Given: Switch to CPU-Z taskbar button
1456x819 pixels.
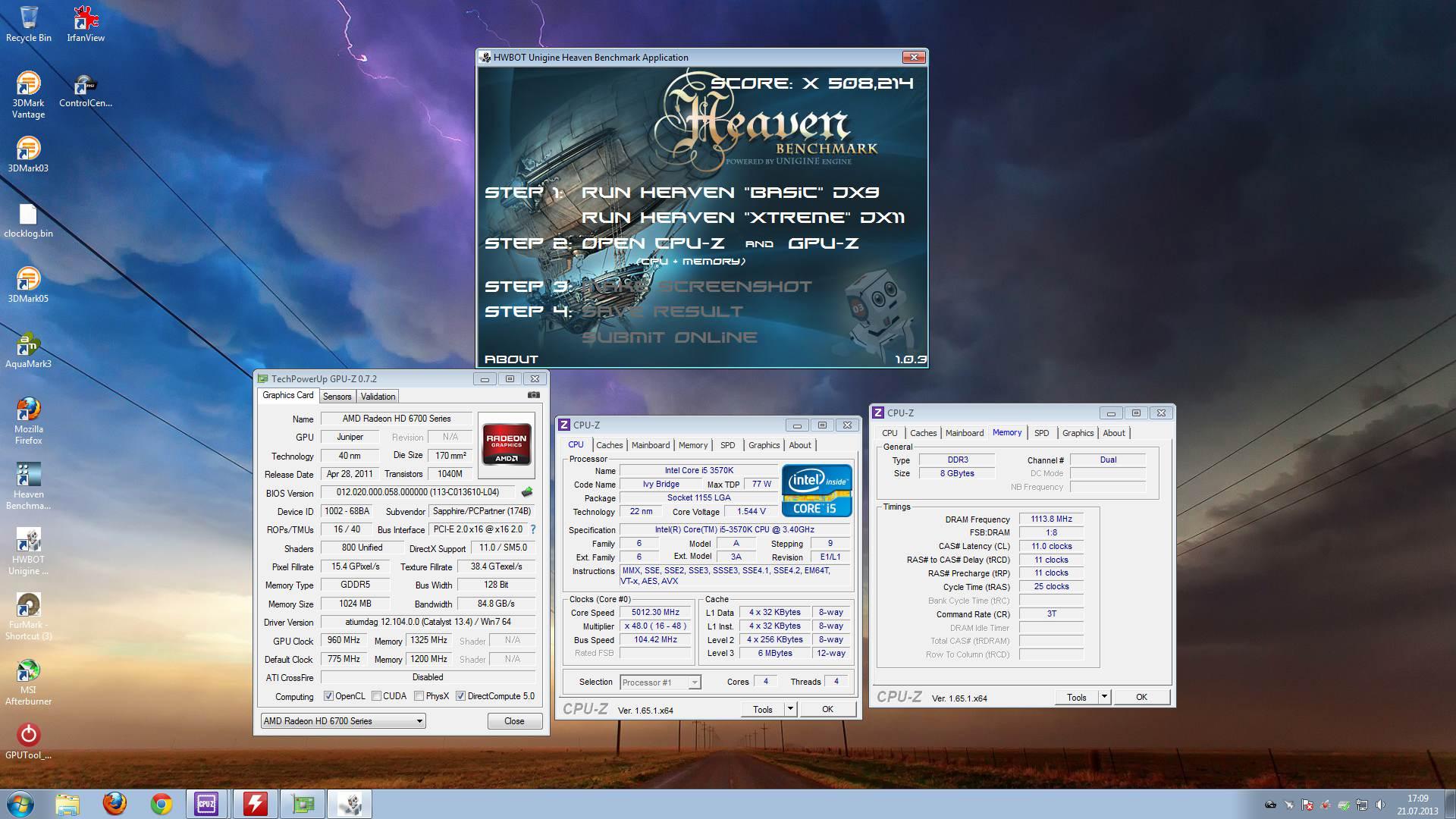Looking at the screenshot, I should (206, 803).
